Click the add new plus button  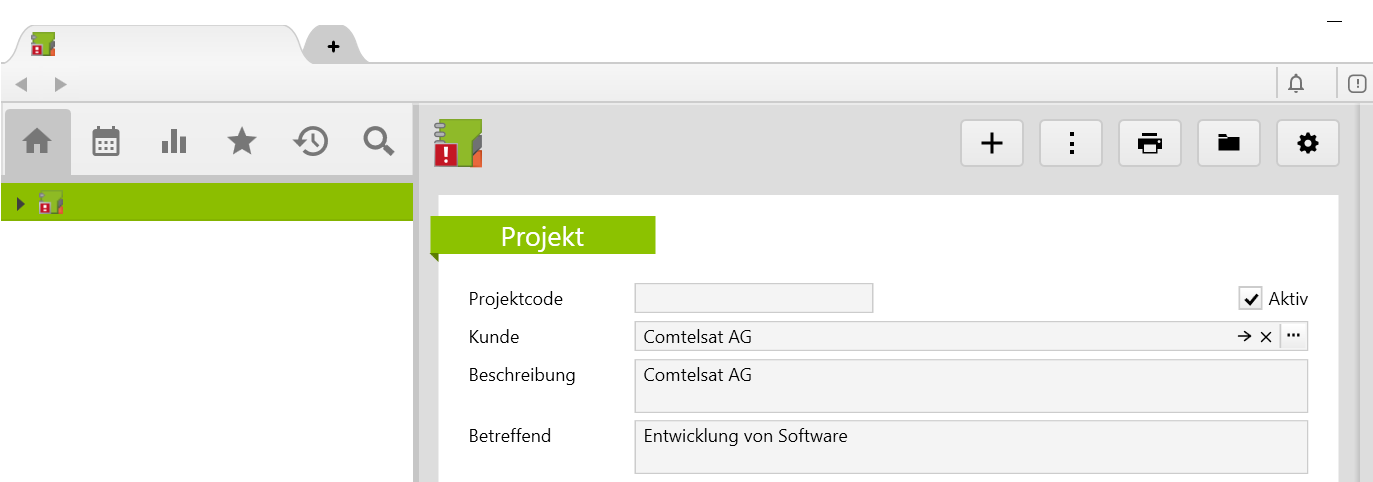992,144
